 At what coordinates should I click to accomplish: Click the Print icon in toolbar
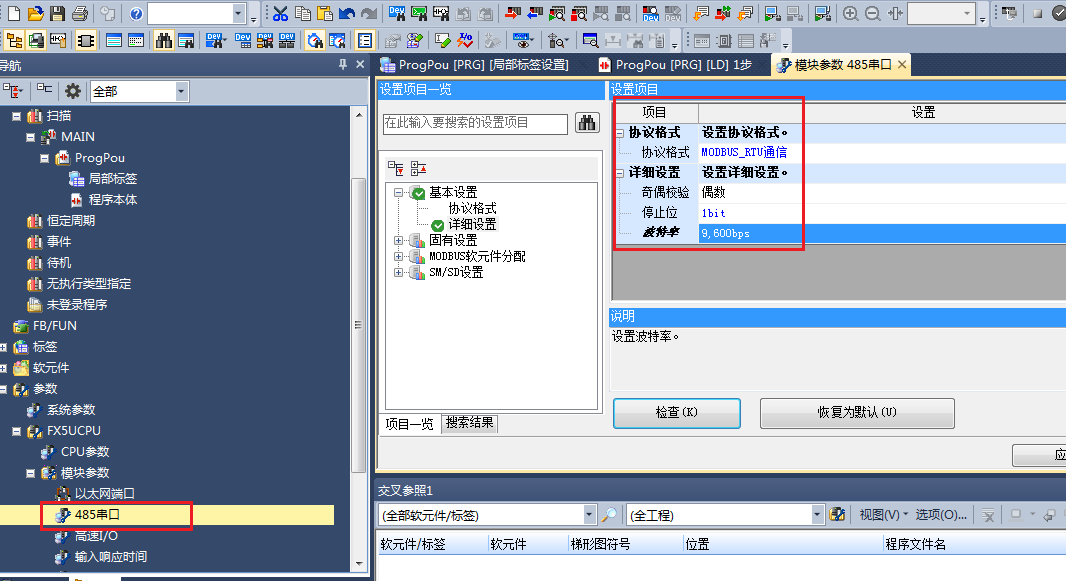pos(79,13)
